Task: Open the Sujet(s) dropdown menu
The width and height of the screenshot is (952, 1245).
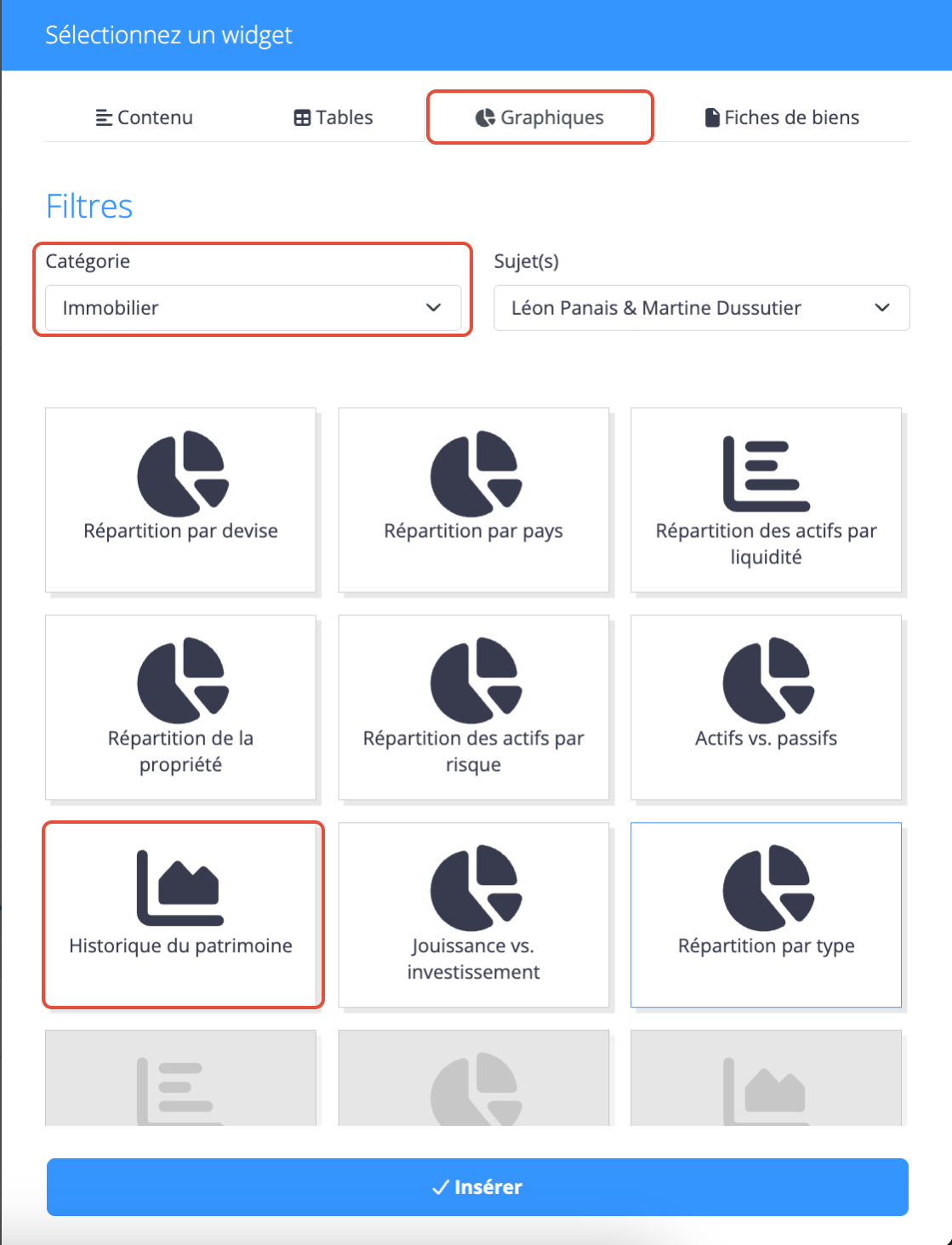Action: (x=701, y=308)
